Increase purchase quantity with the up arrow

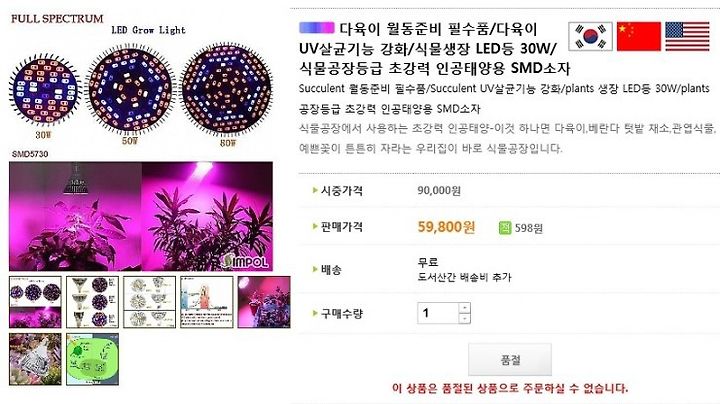point(465,308)
